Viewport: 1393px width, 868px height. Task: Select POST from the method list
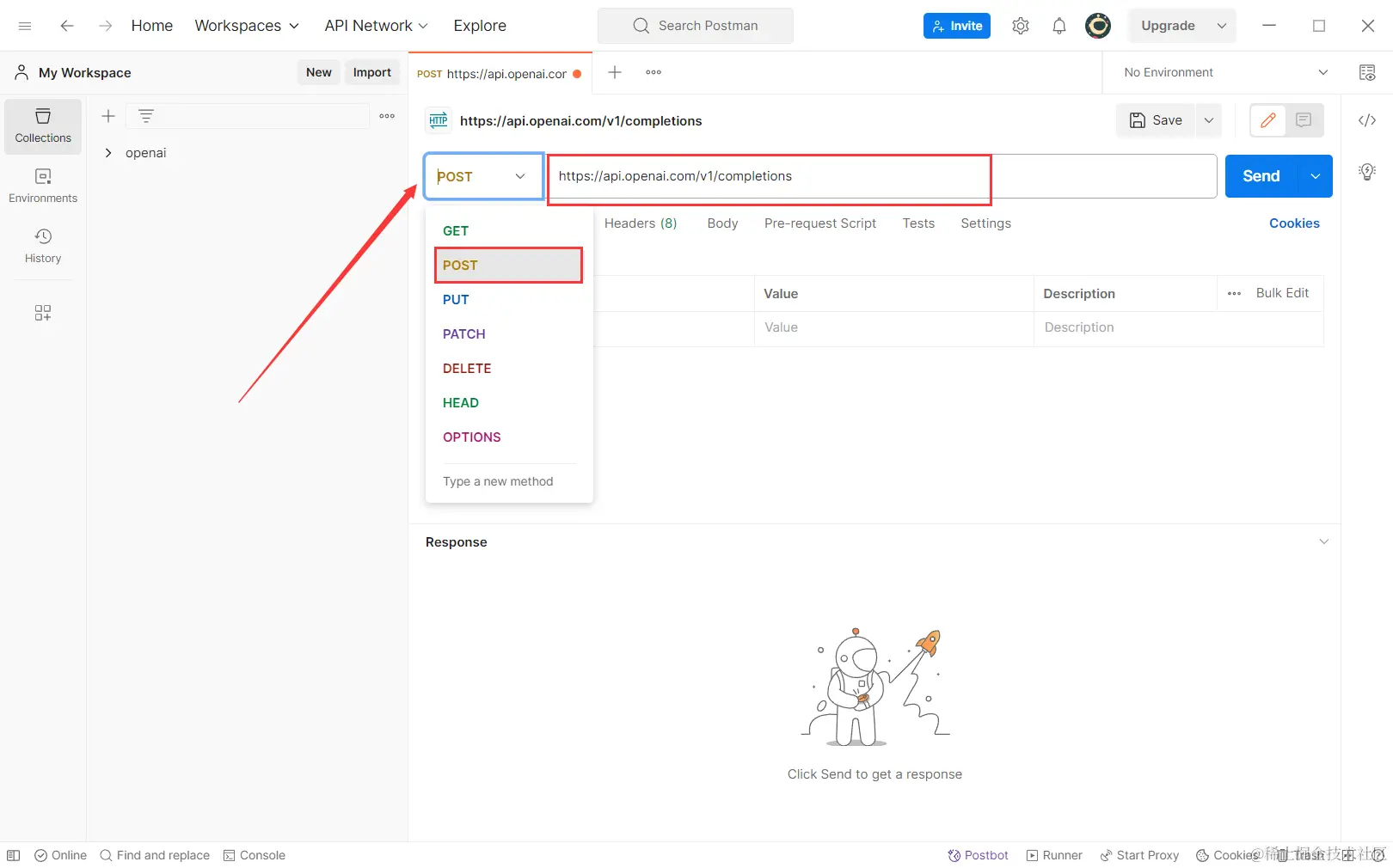pos(509,266)
